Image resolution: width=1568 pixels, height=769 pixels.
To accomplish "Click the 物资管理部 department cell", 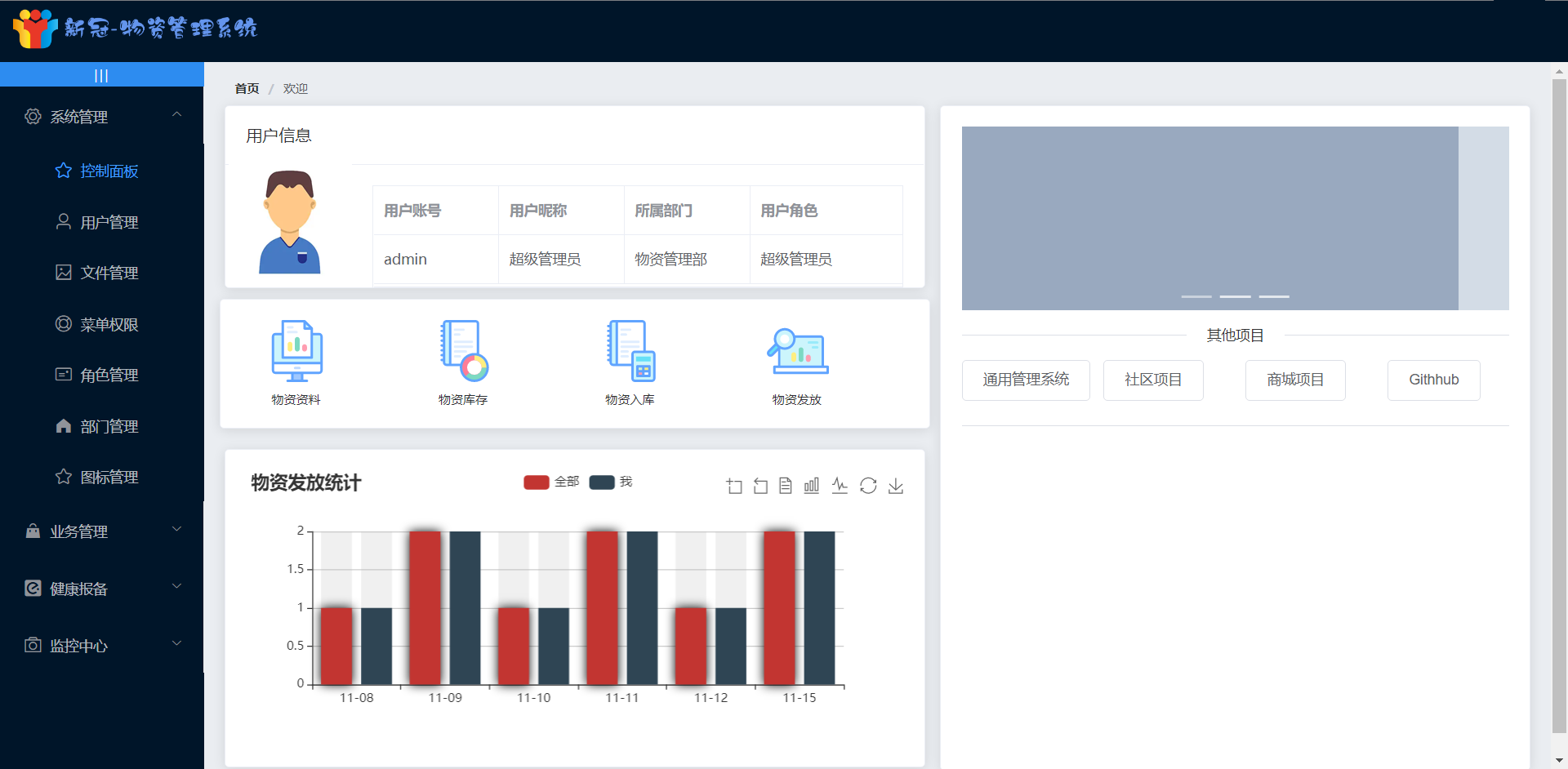I will [x=687, y=259].
